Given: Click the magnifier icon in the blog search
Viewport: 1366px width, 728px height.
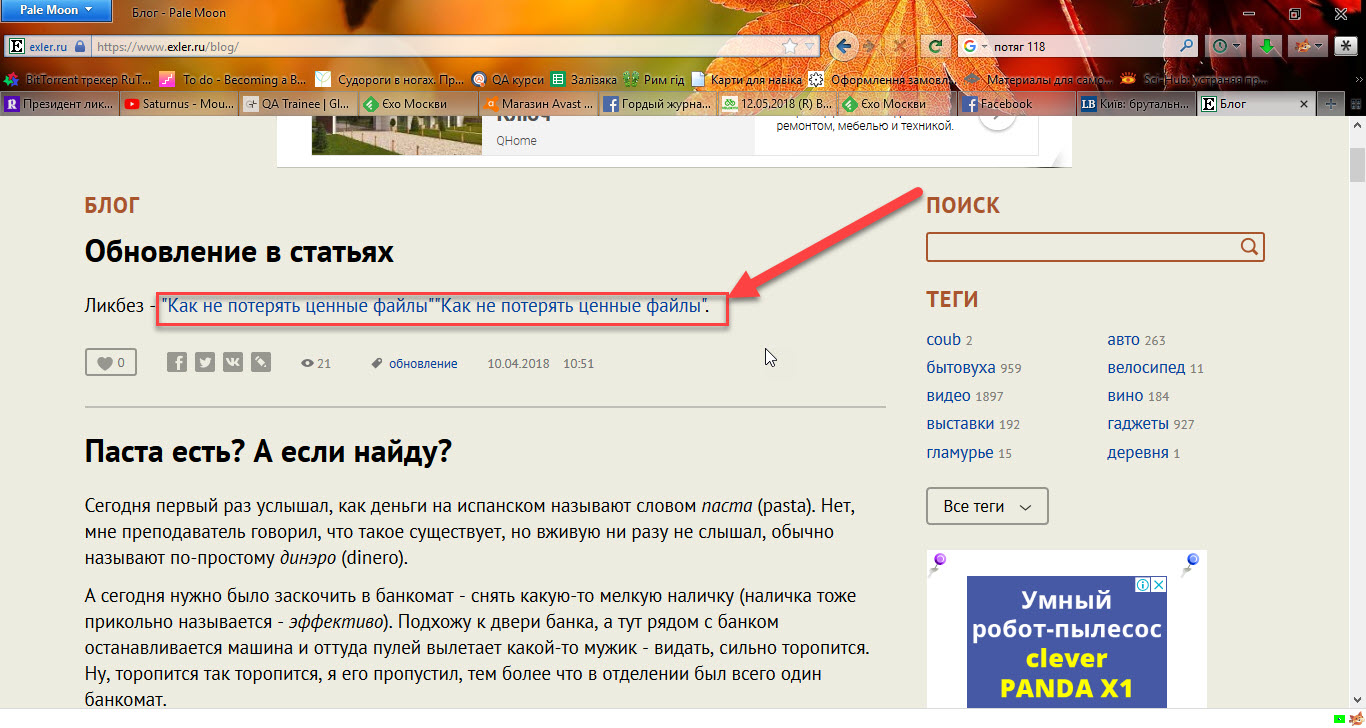Looking at the screenshot, I should 1249,247.
